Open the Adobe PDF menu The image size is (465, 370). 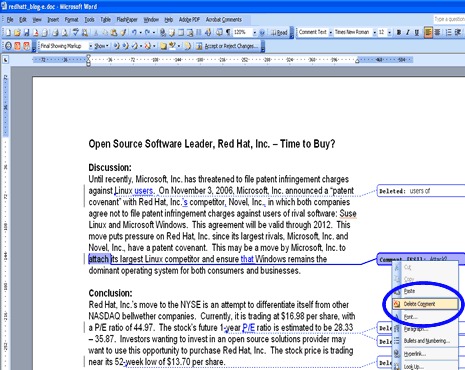[x=189, y=20]
